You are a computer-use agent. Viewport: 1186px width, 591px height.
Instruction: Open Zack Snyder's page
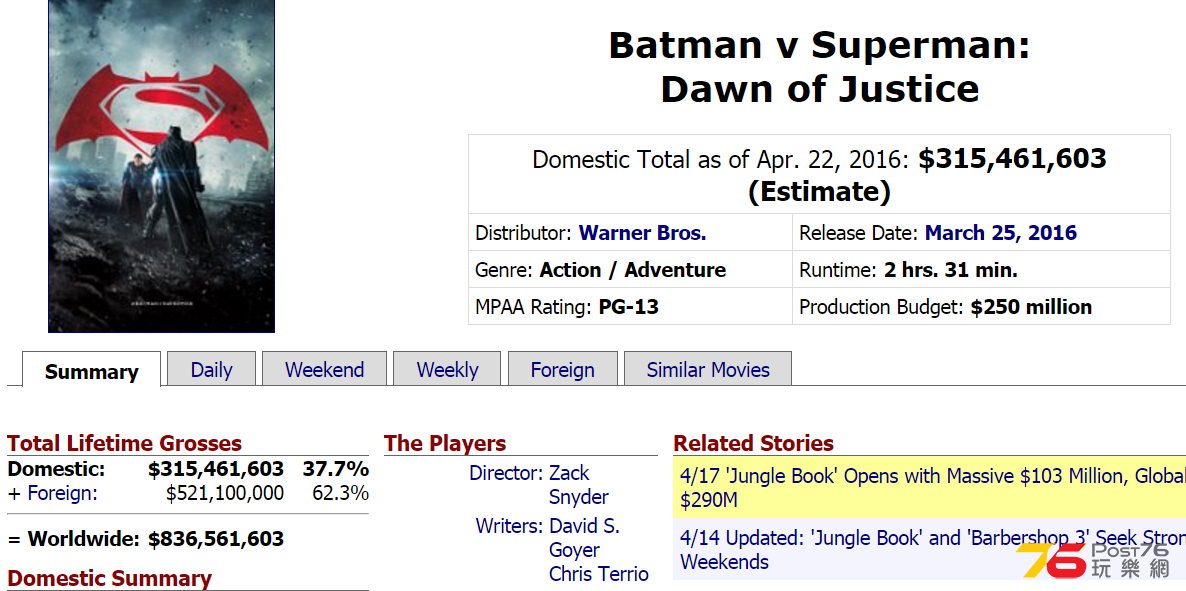579,485
